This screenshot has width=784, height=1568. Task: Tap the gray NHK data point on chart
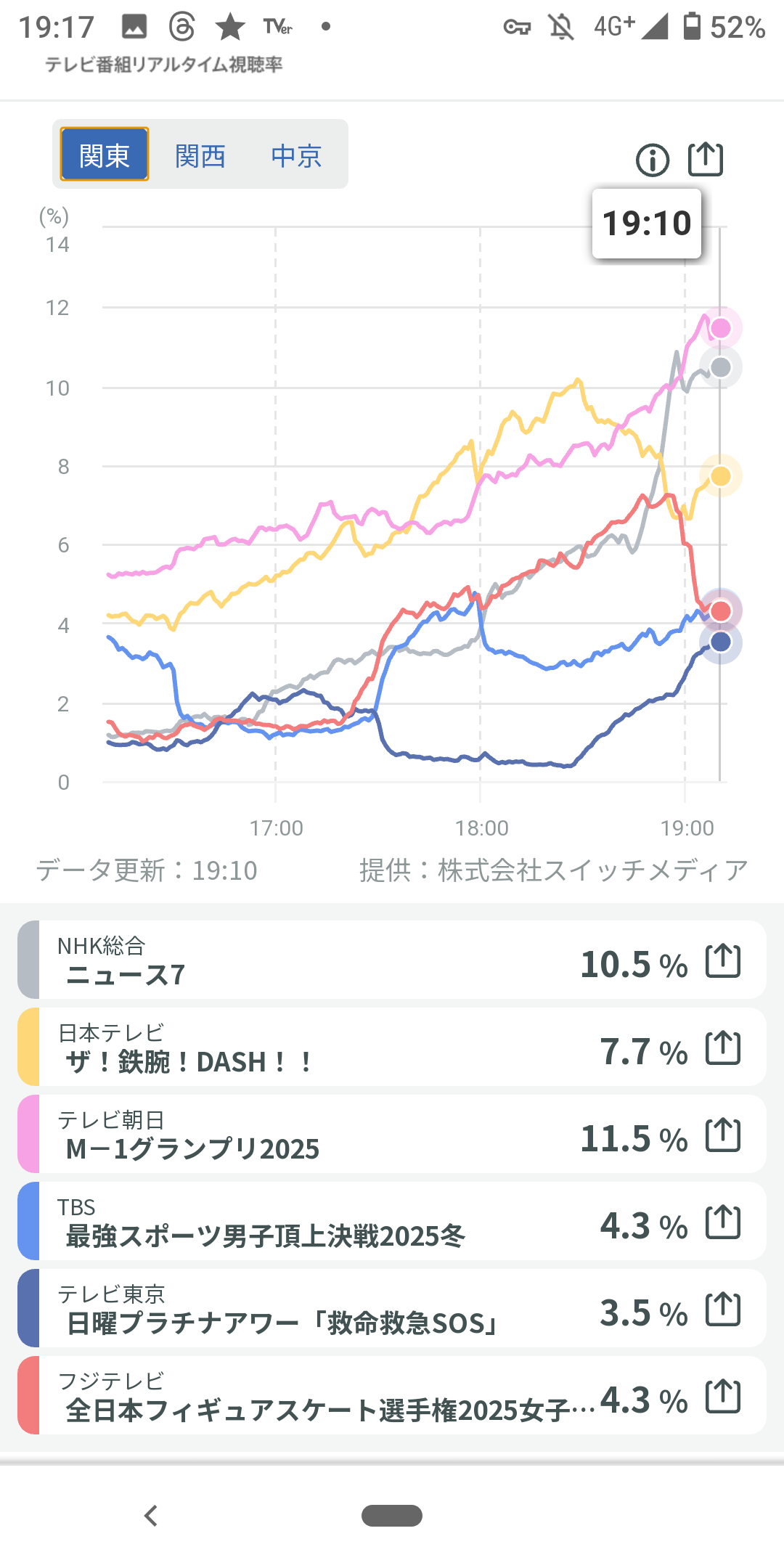click(720, 367)
